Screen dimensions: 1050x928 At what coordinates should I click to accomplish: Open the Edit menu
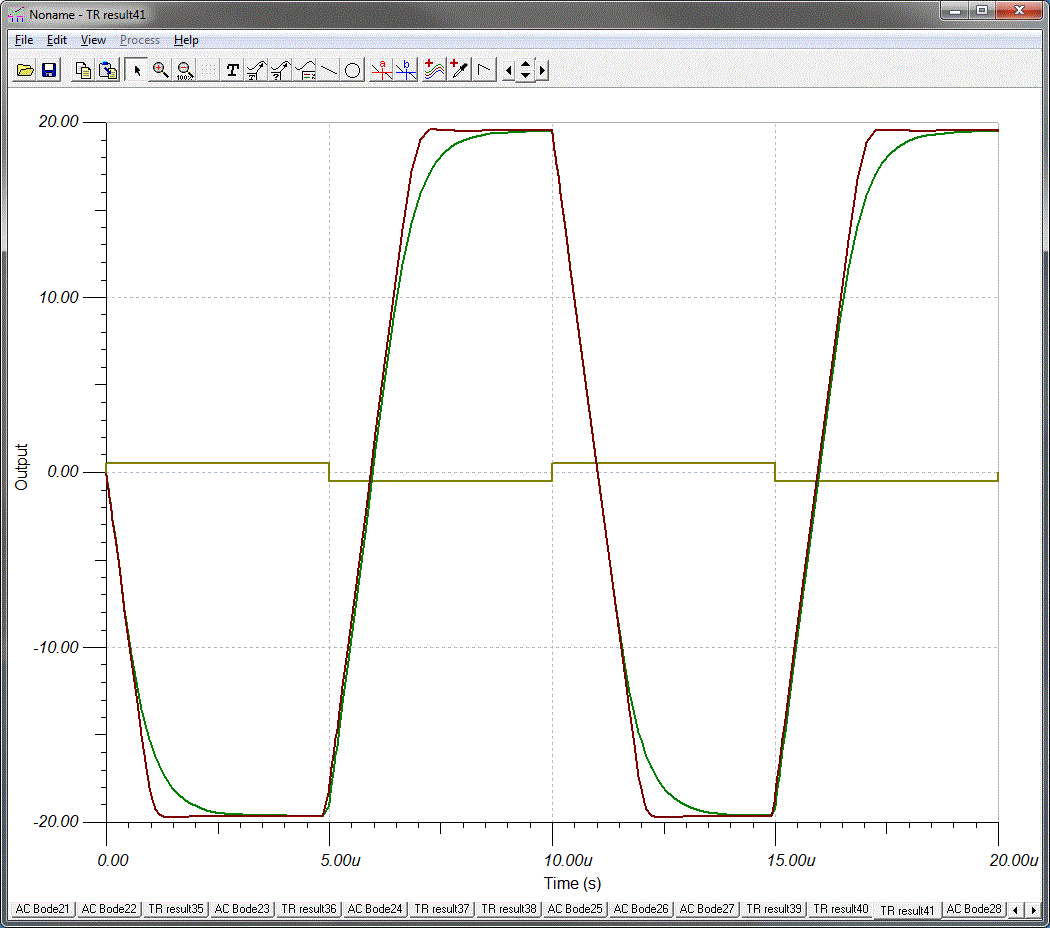pyautogui.click(x=57, y=40)
